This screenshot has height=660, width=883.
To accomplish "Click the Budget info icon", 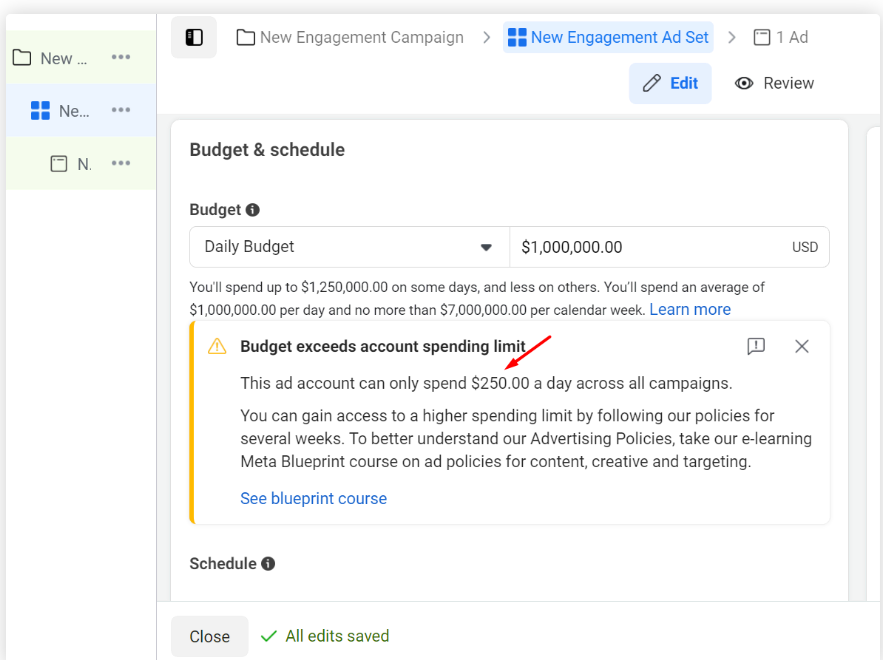I will coord(253,210).
